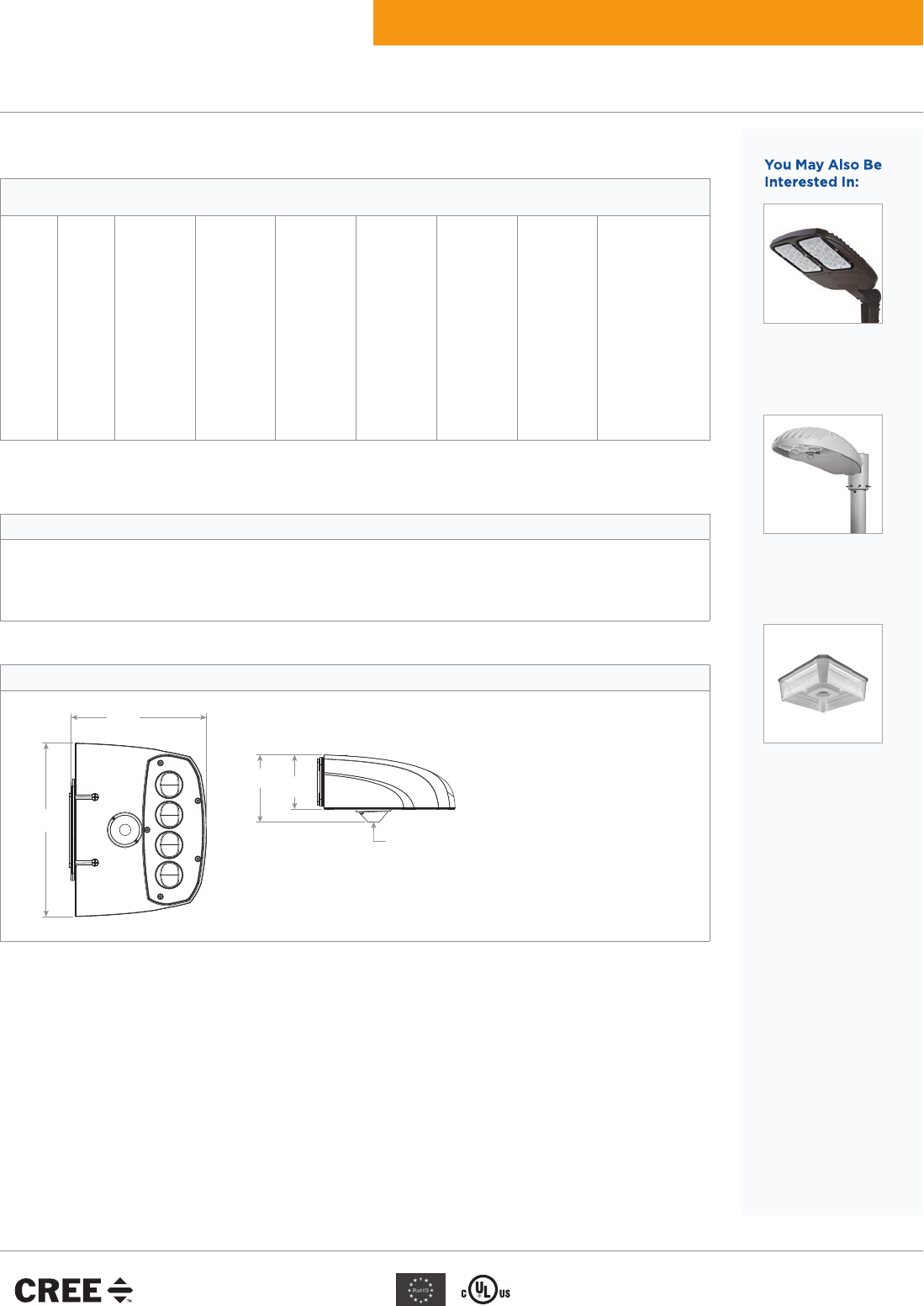Click the CREE logo in the footer
924x1306 pixels.
tap(74, 1290)
